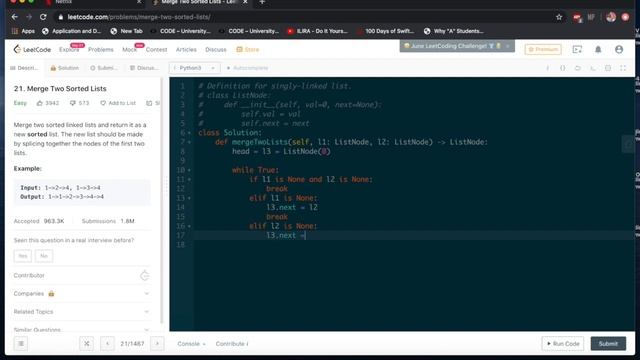Reset code to default with revert icon

(x=578, y=68)
